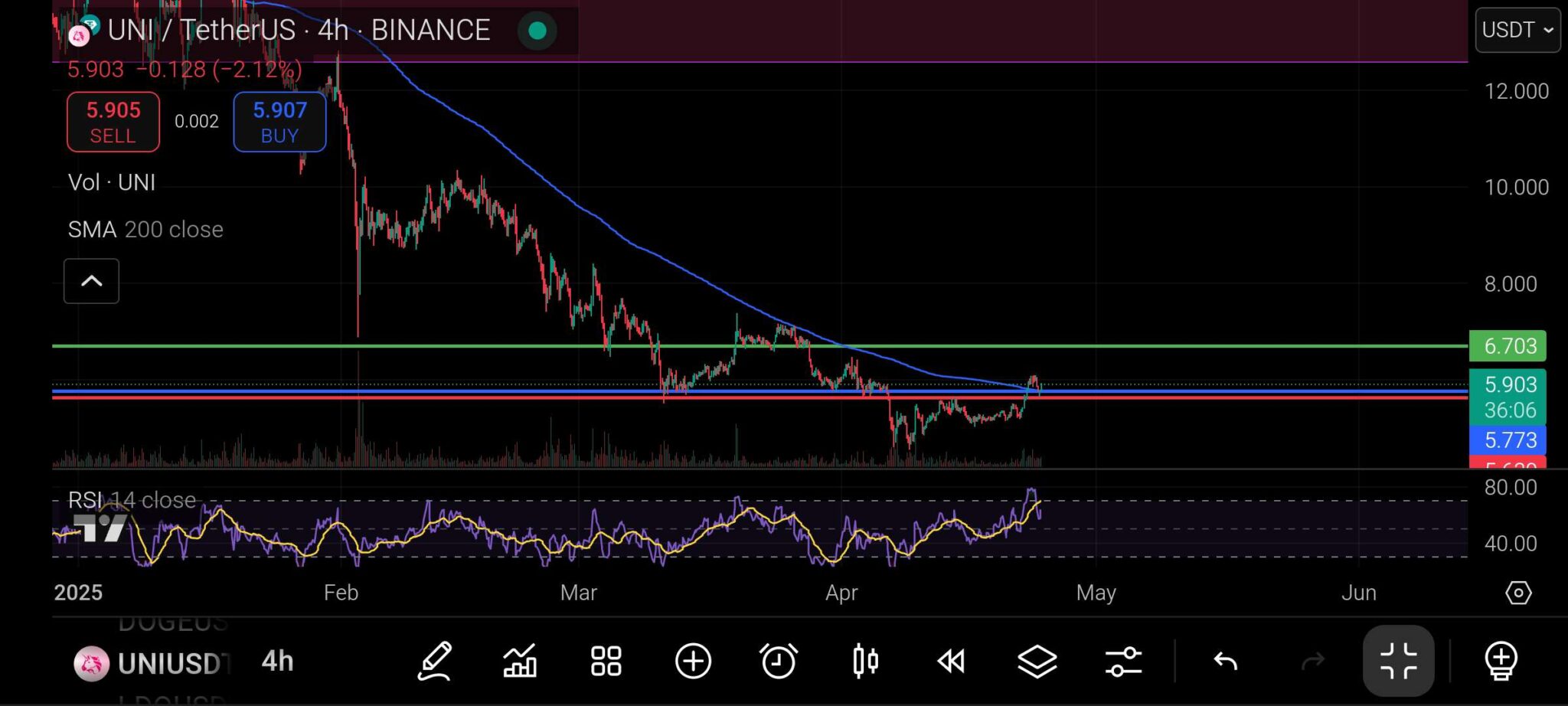Change chart type with the candlestick icon

click(x=865, y=661)
